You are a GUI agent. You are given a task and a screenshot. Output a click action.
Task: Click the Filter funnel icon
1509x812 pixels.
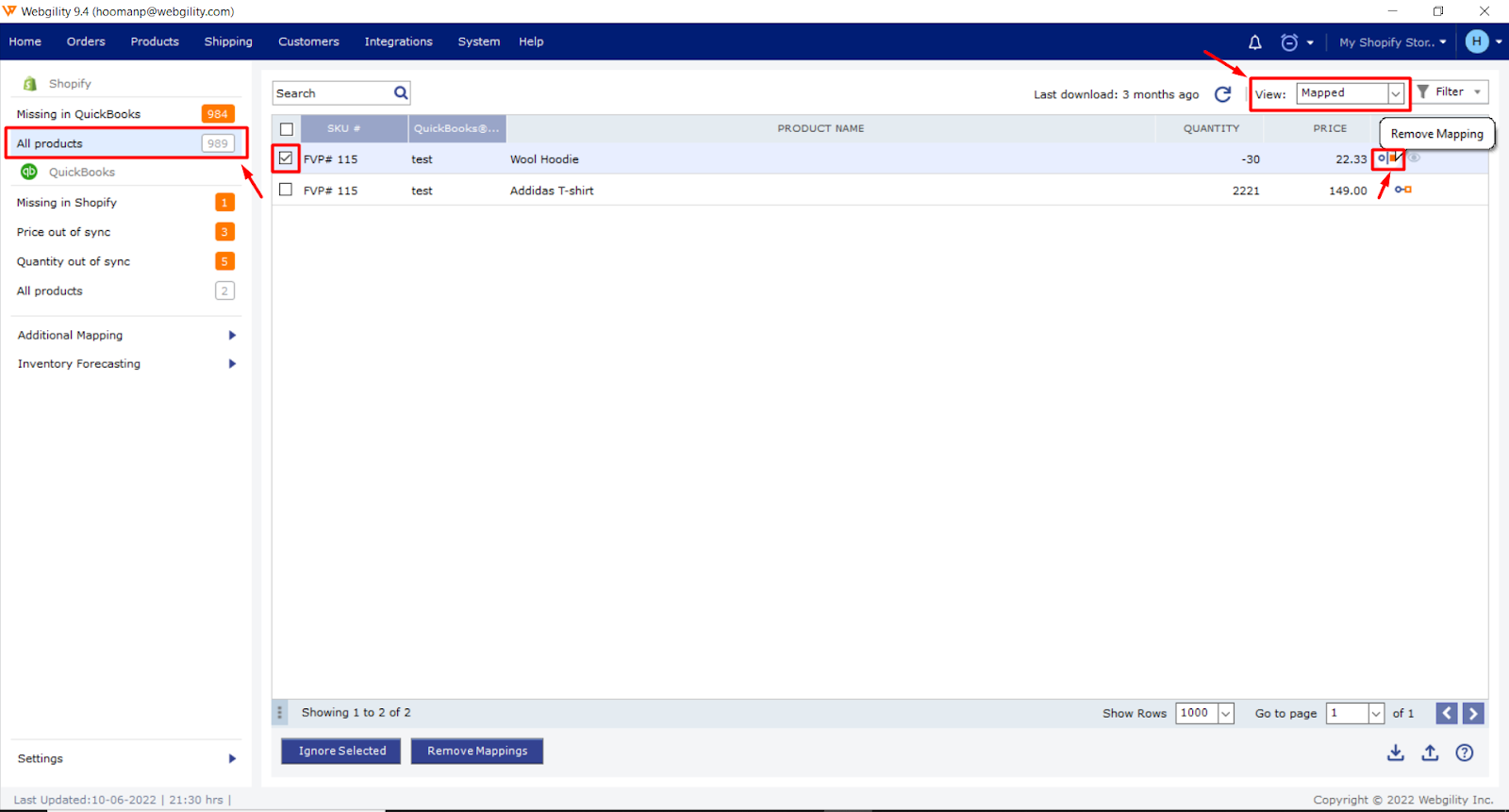(1423, 91)
